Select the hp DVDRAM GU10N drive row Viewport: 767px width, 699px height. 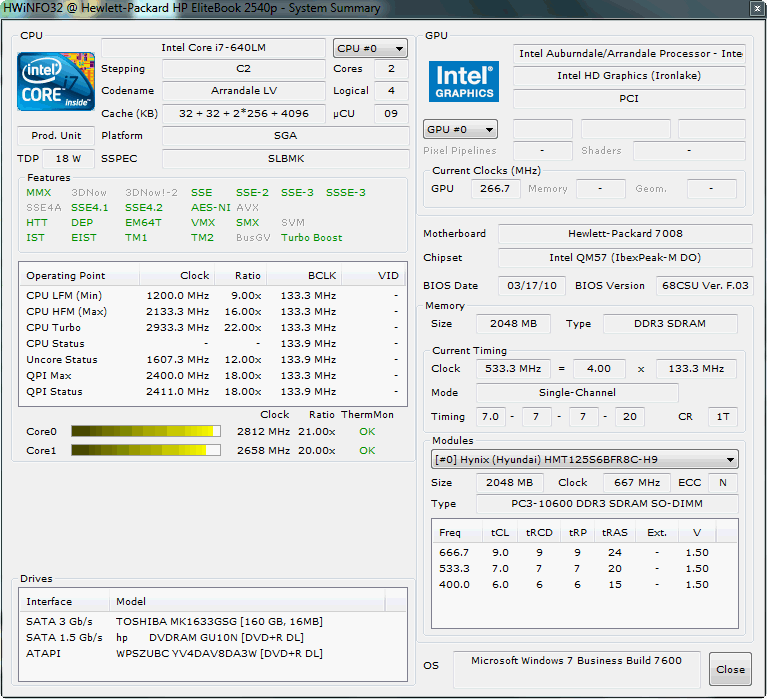point(213,637)
